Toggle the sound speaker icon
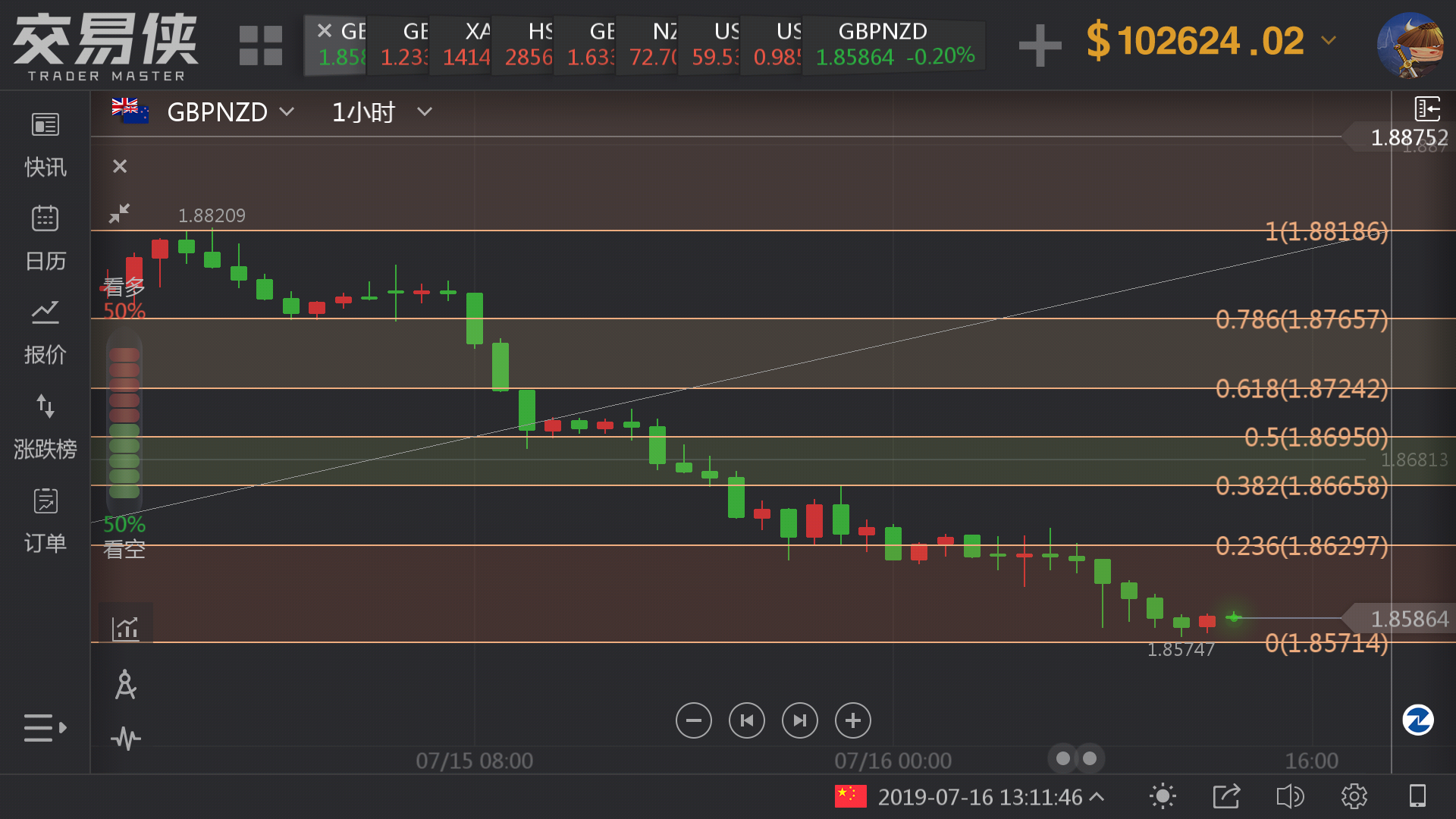The image size is (1456, 819). [x=1290, y=796]
